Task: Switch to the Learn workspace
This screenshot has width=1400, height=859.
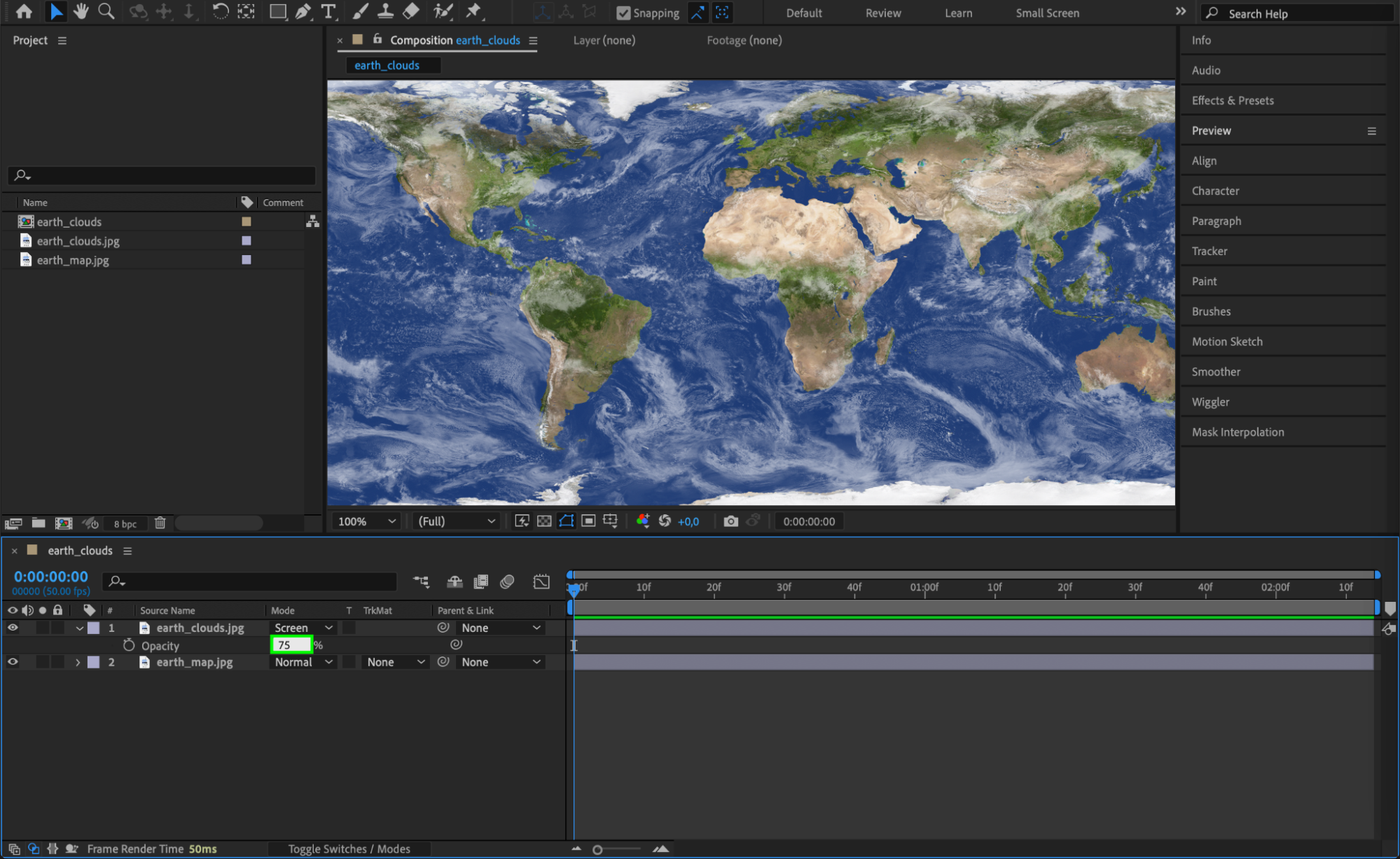Action: [957, 13]
